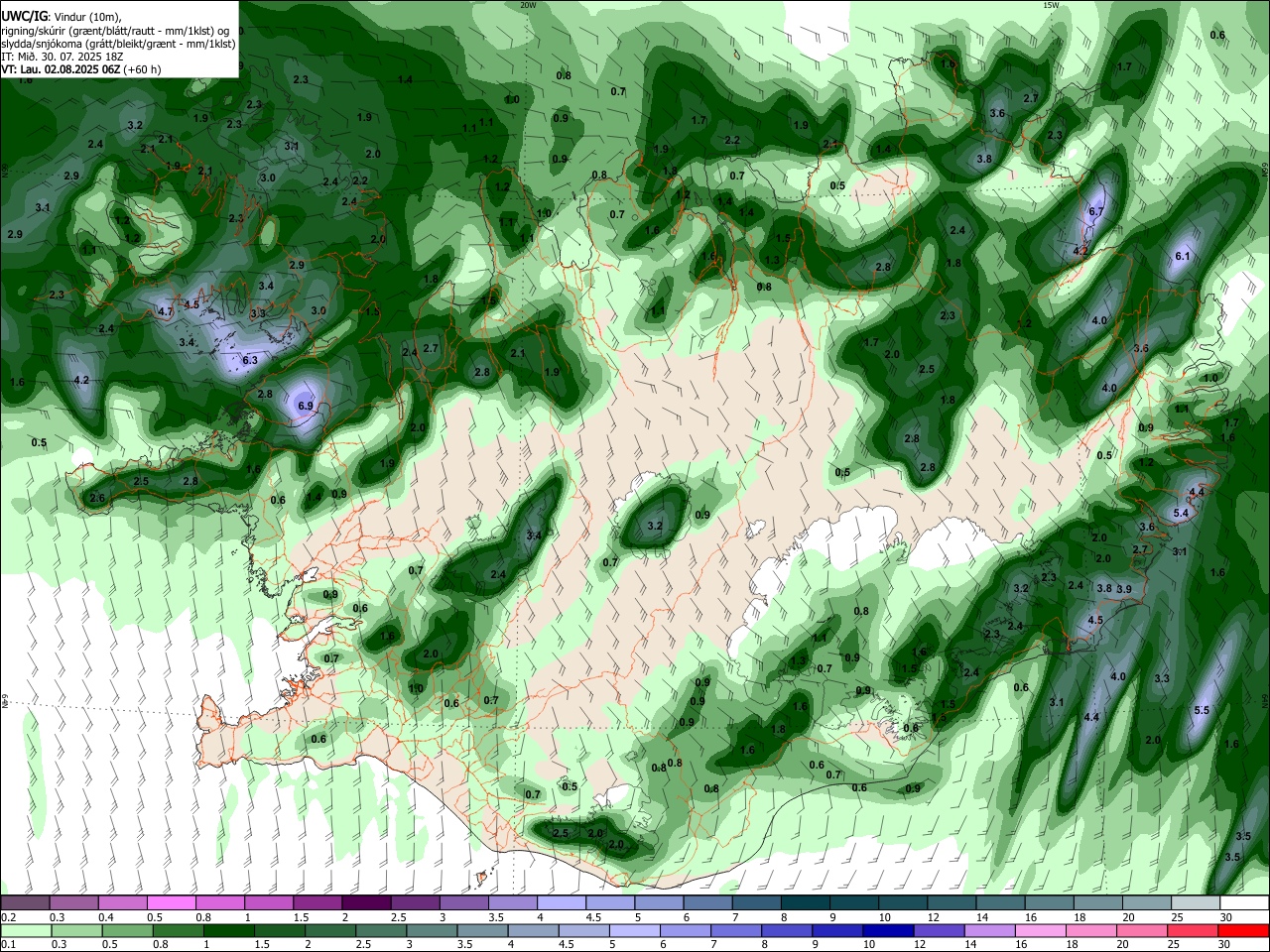This screenshot has height=952, width=1270.
Task: Pick the bright red swatch ending the lower legend
Action: coord(1243,930)
